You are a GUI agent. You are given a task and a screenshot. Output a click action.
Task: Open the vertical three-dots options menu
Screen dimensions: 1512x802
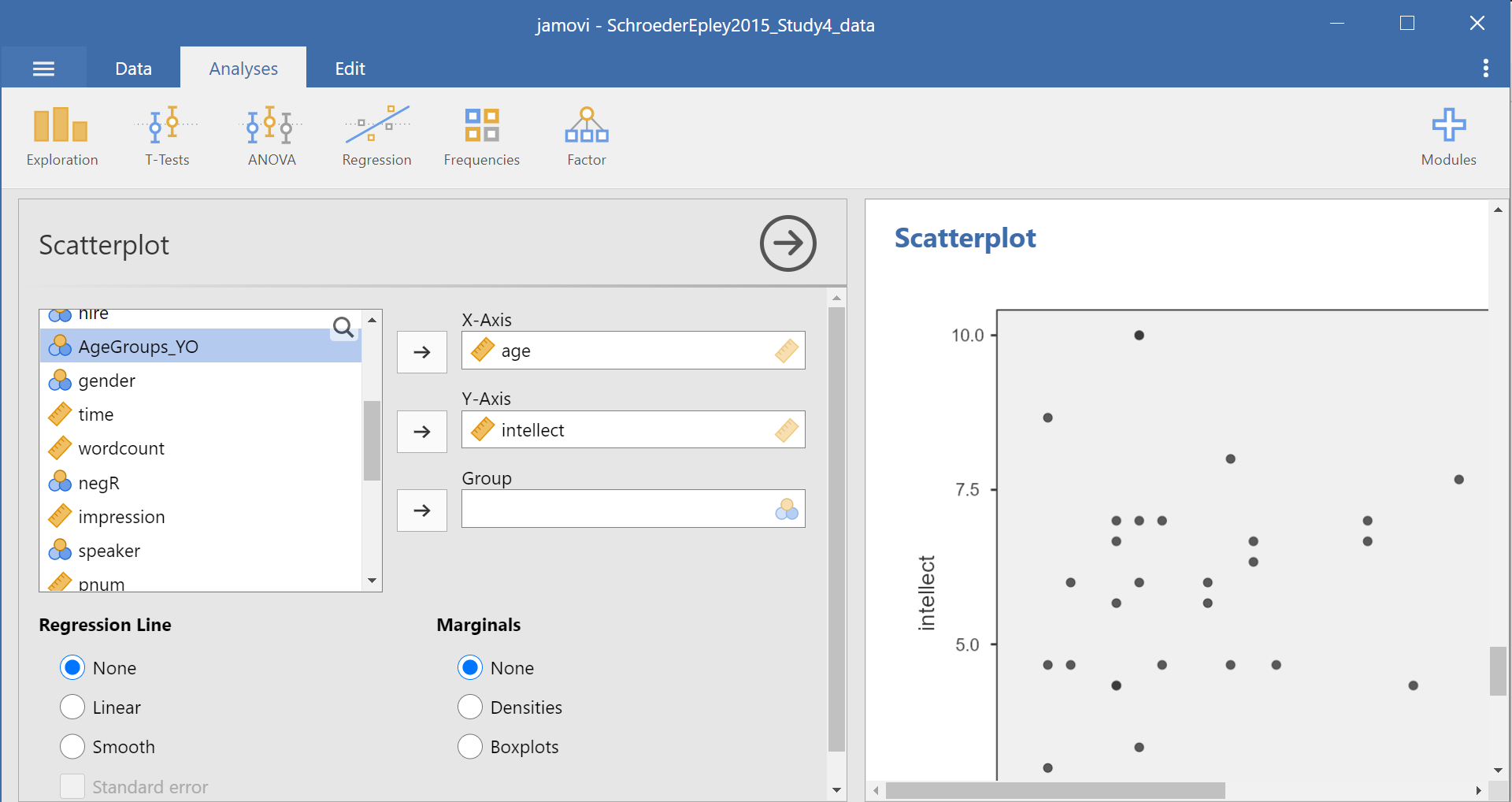pos(1485,69)
